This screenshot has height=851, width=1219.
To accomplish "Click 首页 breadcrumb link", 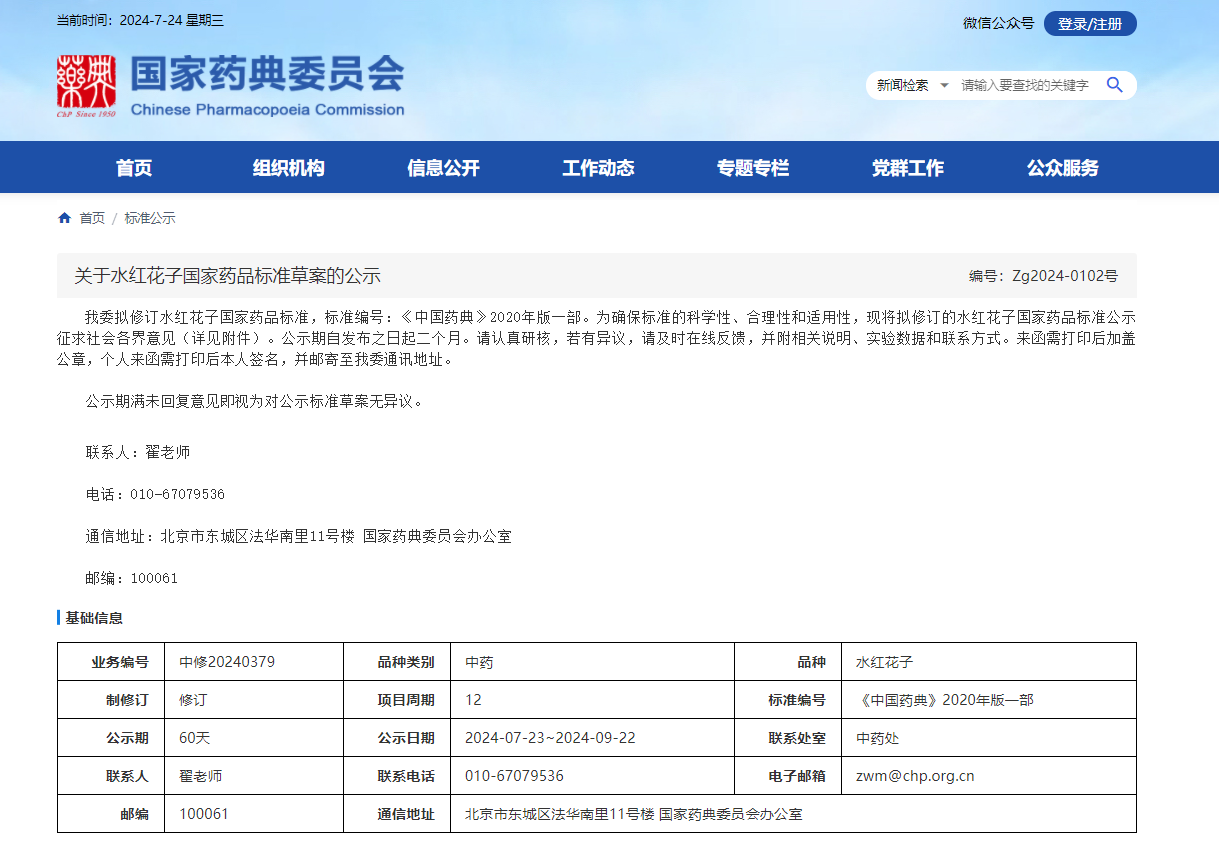I will pyautogui.click(x=92, y=218).
